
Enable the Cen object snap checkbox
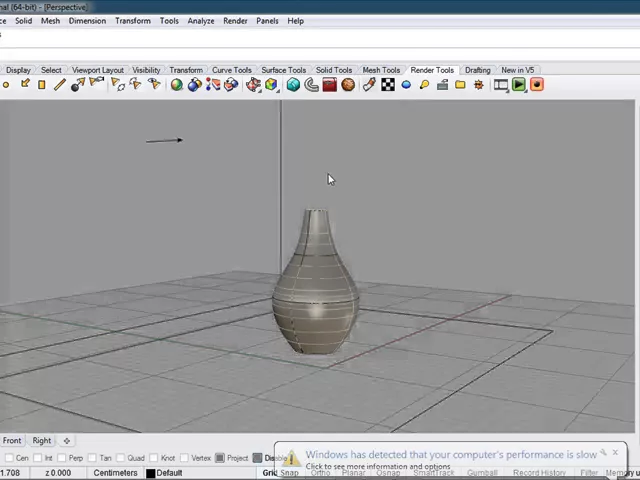tap(9, 458)
